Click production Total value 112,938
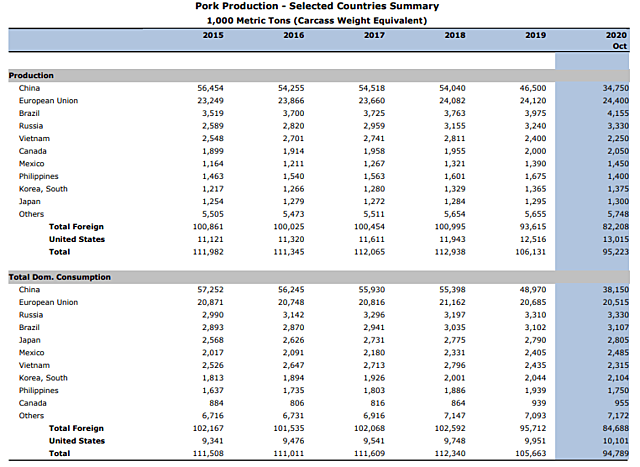 450,252
